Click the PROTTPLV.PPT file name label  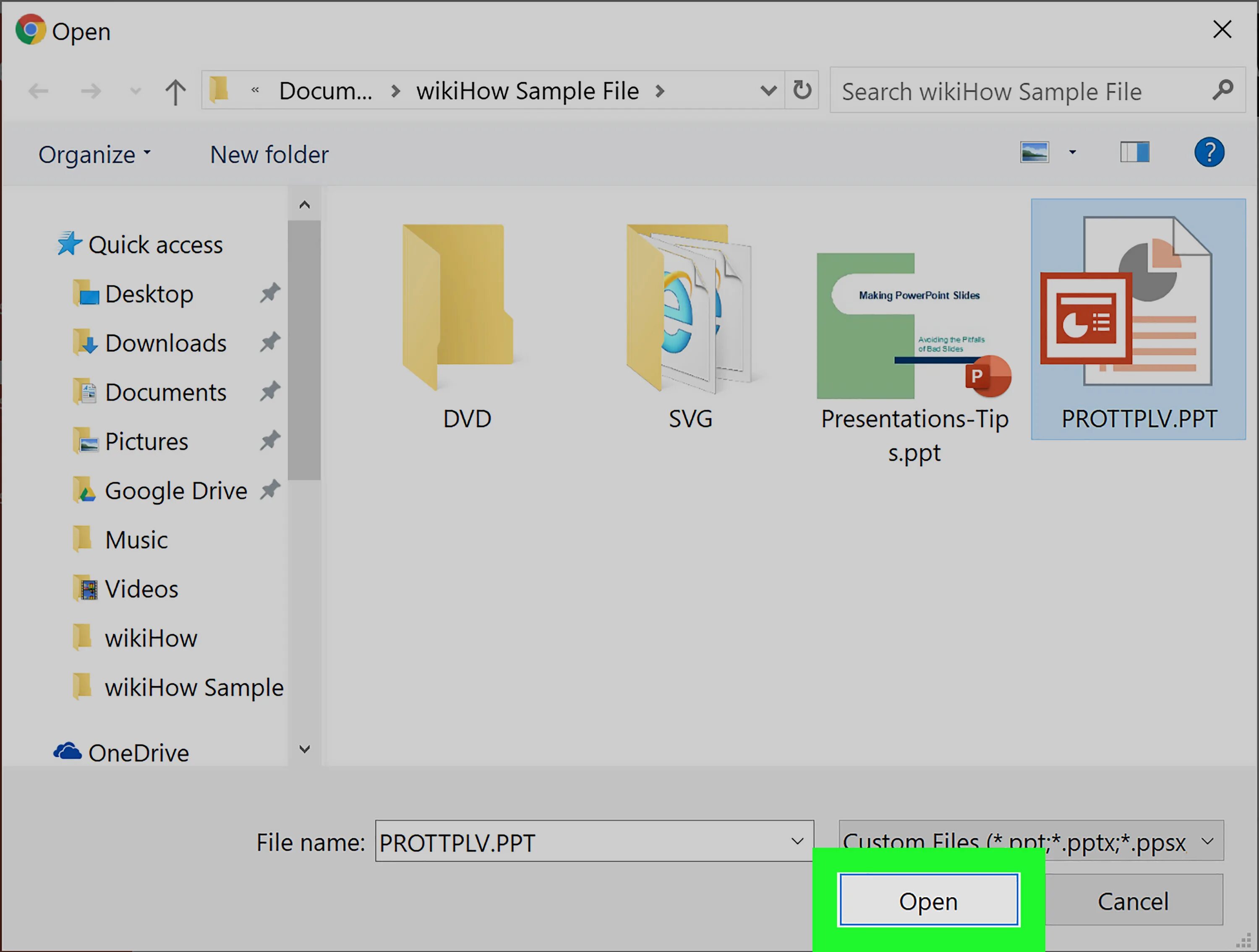pyautogui.click(x=1139, y=420)
